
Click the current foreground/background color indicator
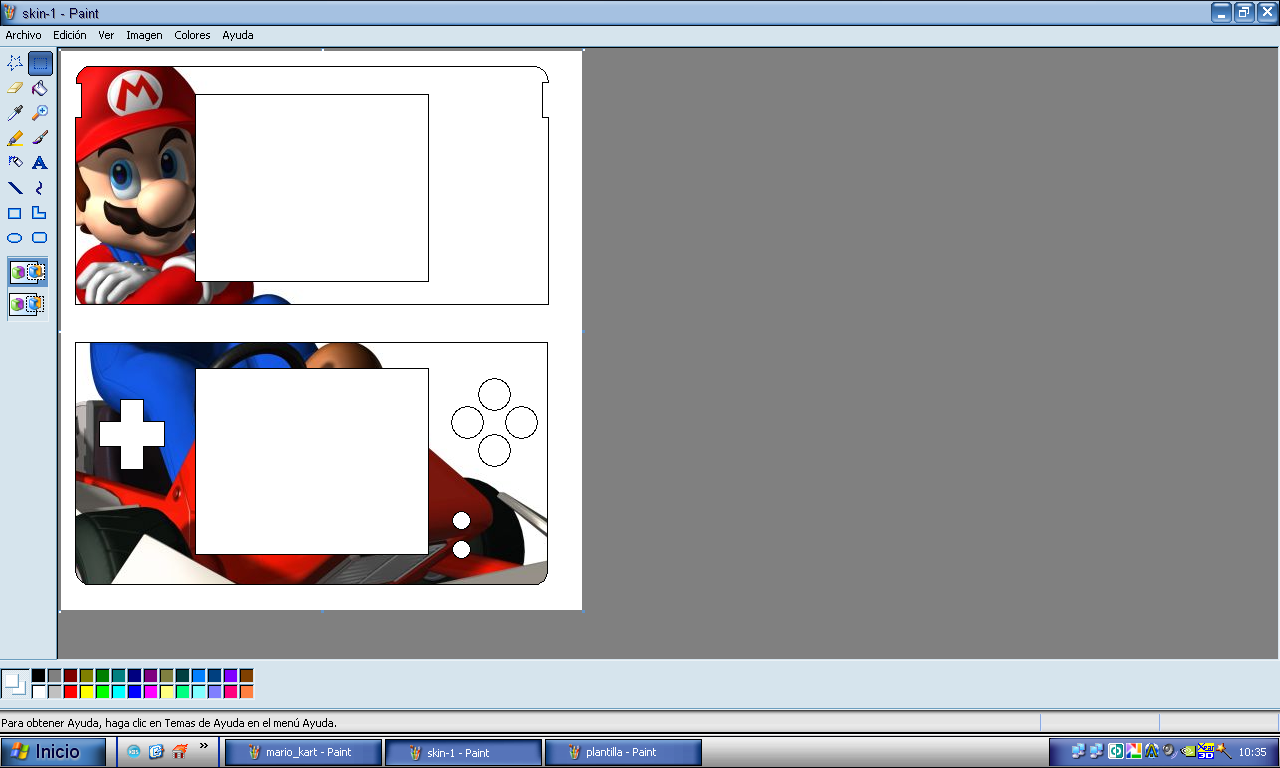tap(15, 684)
